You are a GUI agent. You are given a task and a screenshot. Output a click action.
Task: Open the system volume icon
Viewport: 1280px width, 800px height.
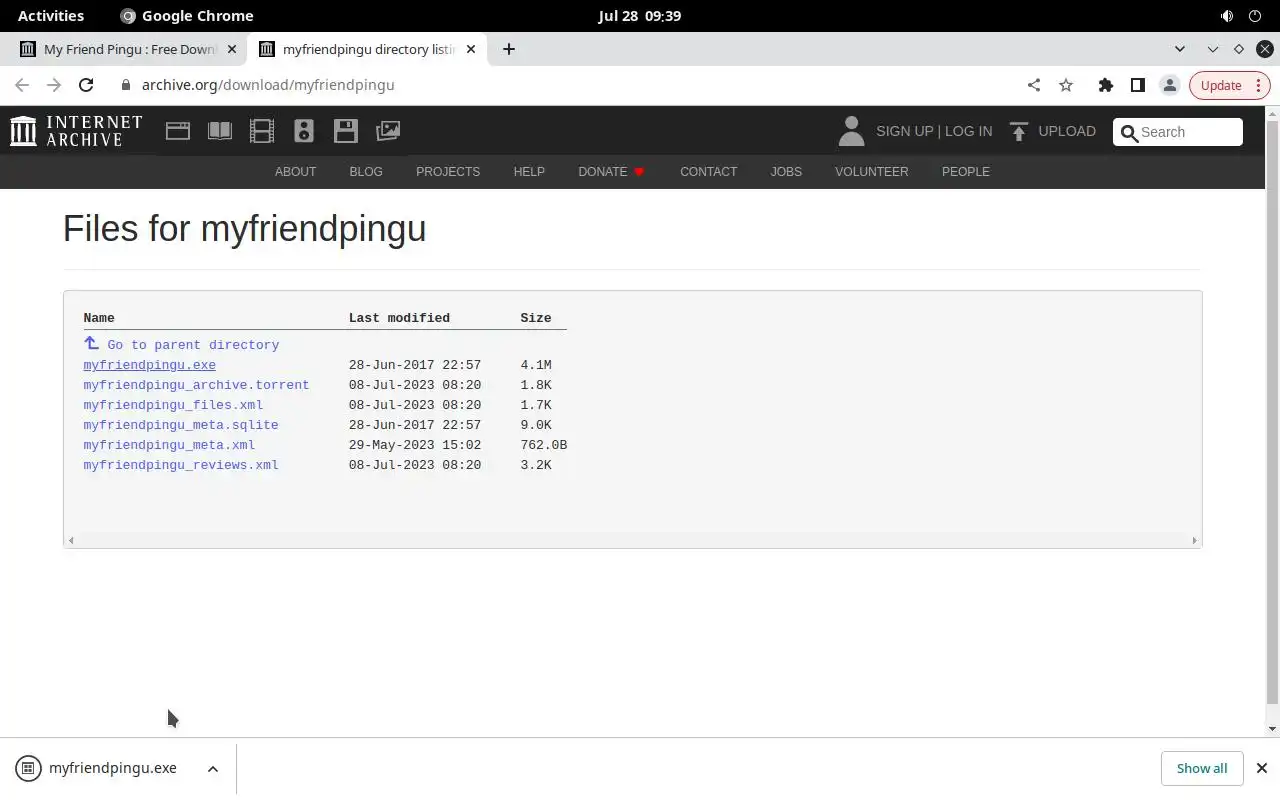[1227, 16]
